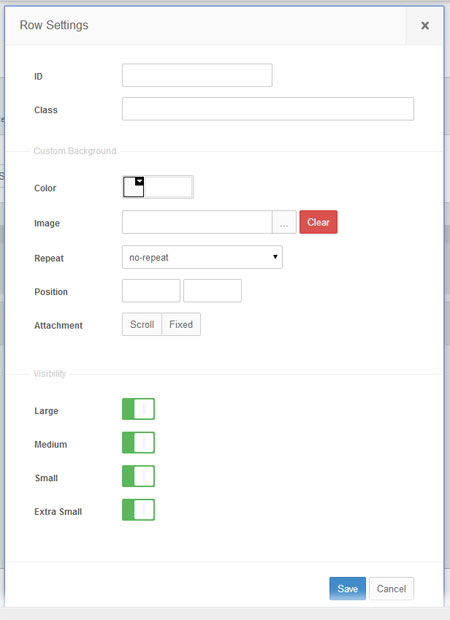Select Scroll attachment option
Viewport: 450px width, 620px height.
[142, 324]
